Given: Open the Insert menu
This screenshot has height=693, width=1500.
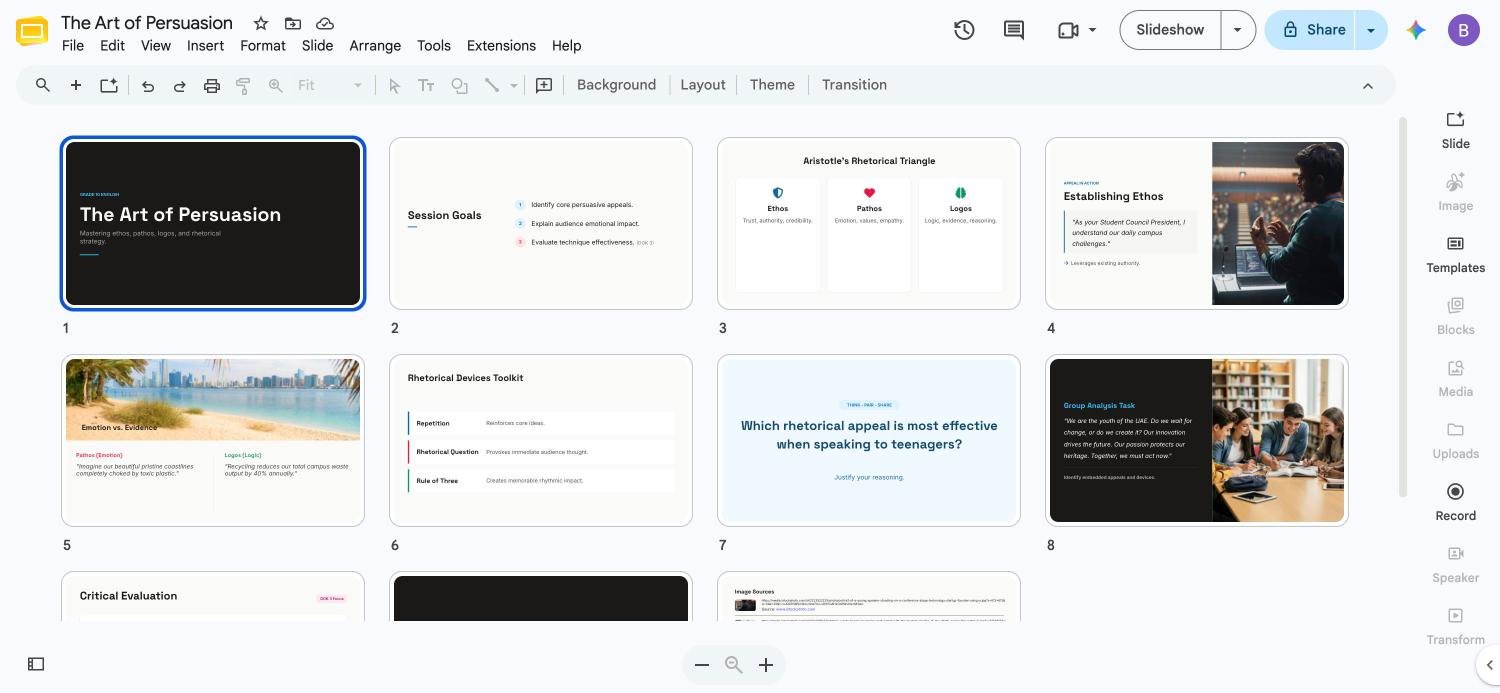Looking at the screenshot, I should coord(205,46).
